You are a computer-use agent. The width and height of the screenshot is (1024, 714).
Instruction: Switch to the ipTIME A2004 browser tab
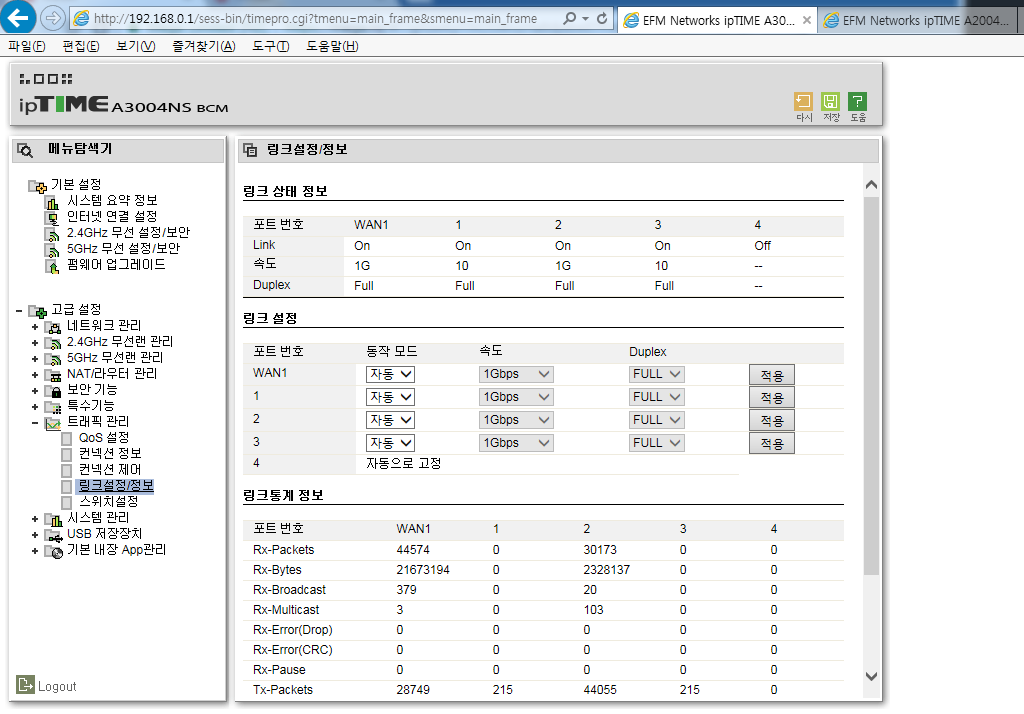pos(918,20)
